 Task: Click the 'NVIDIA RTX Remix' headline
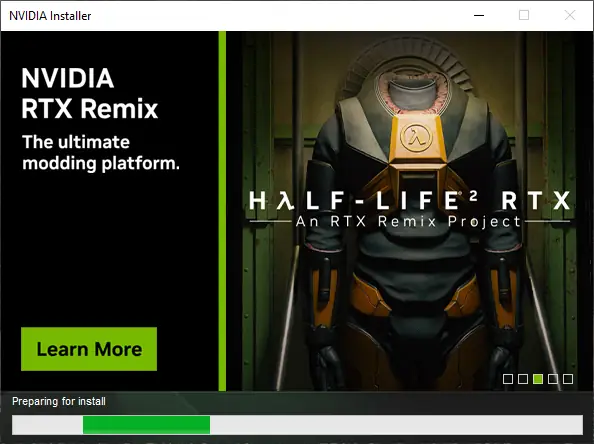pyautogui.click(x=89, y=93)
